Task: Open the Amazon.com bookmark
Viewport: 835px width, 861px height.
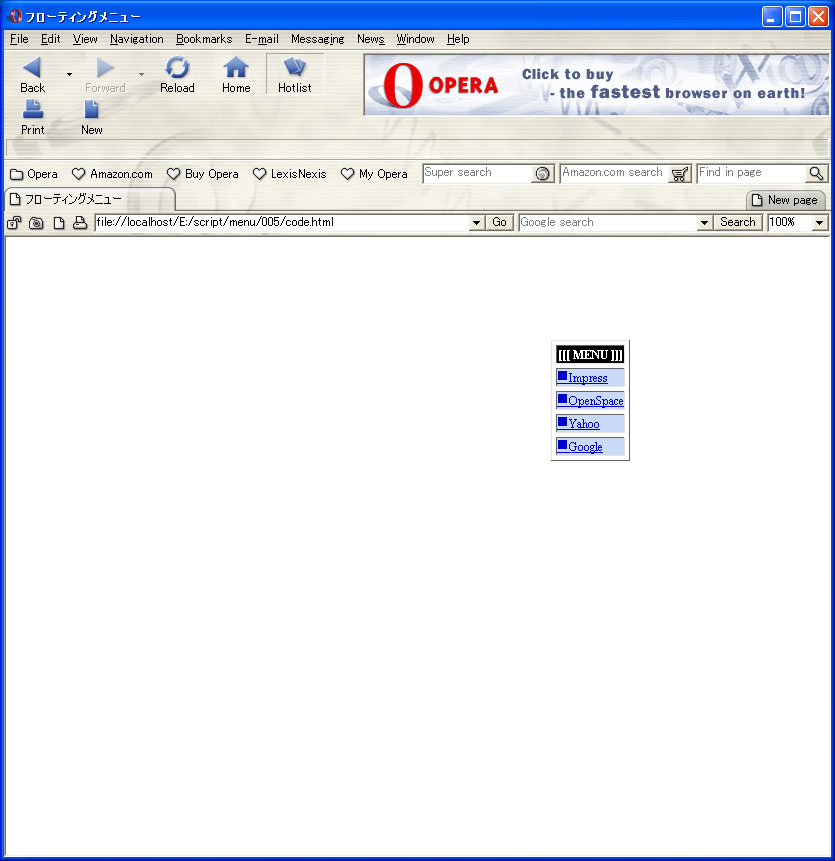Action: [113, 174]
